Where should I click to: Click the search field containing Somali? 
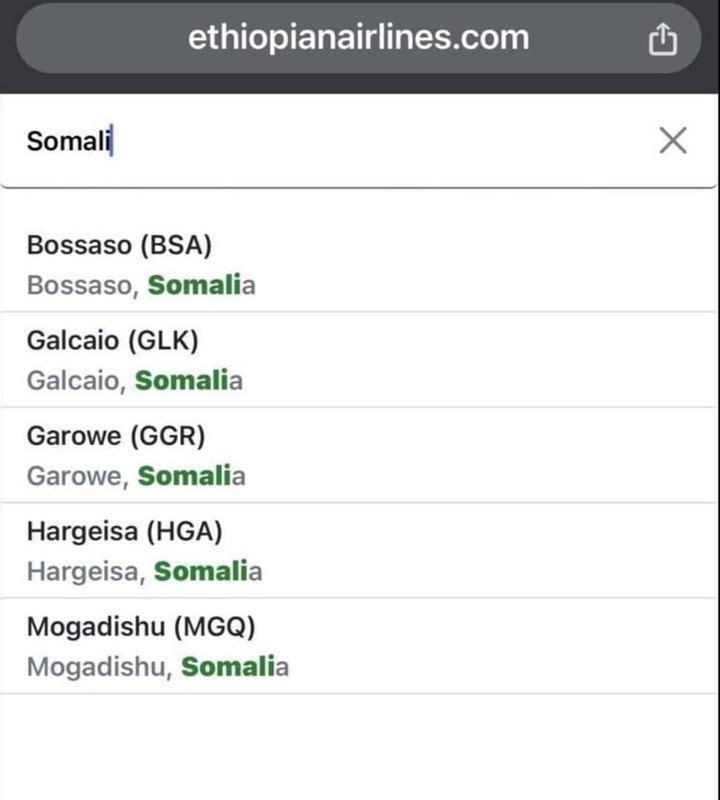click(330, 141)
